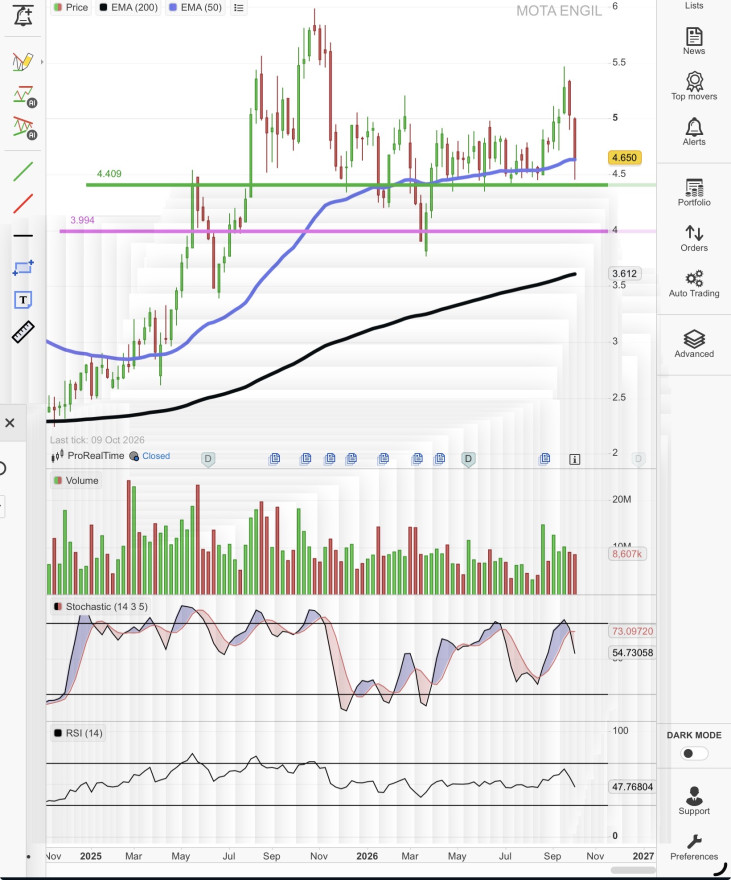Viewport: 731px width, 880px height.
Task: Open news document marker near September 2026
Action: click(545, 459)
